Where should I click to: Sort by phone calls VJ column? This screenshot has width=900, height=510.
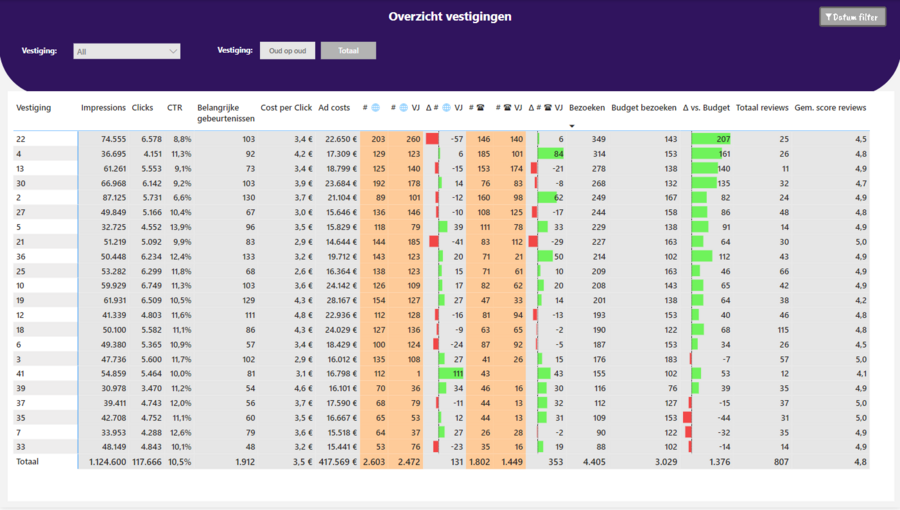[x=511, y=108]
